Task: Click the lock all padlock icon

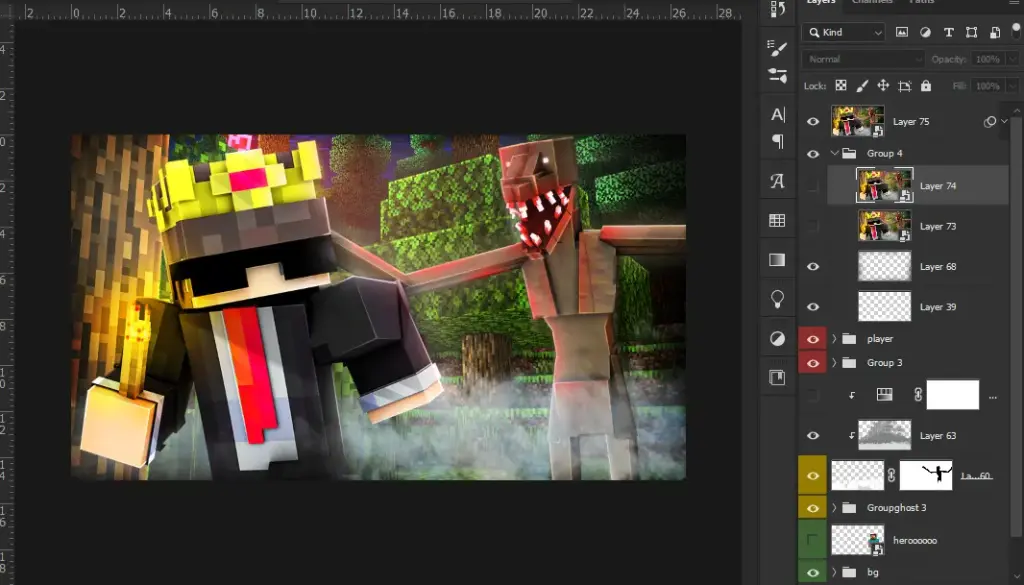Action: click(926, 86)
